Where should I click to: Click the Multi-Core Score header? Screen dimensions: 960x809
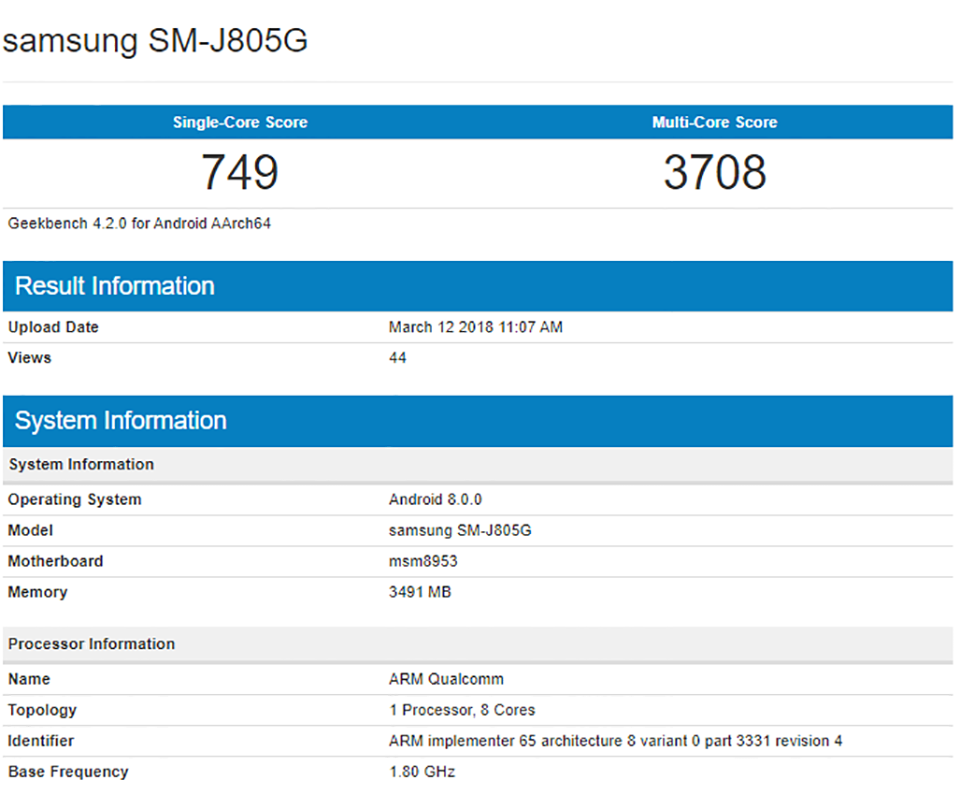pos(714,122)
